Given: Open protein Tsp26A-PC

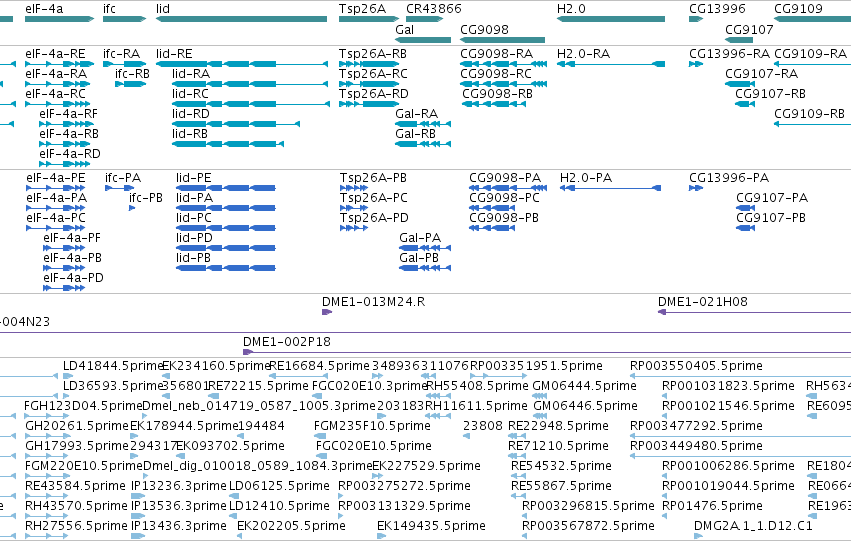Looking at the screenshot, I should 373,198.
